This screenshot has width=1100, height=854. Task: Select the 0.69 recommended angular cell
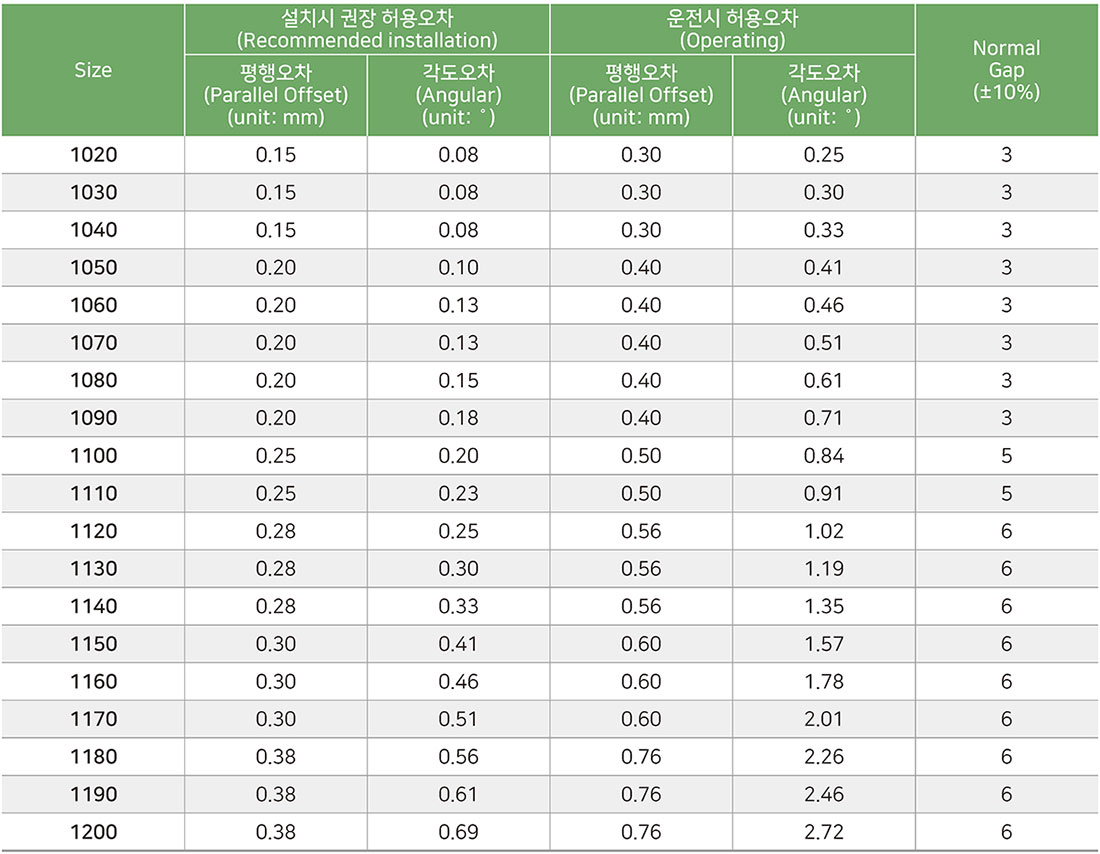[x=458, y=832]
